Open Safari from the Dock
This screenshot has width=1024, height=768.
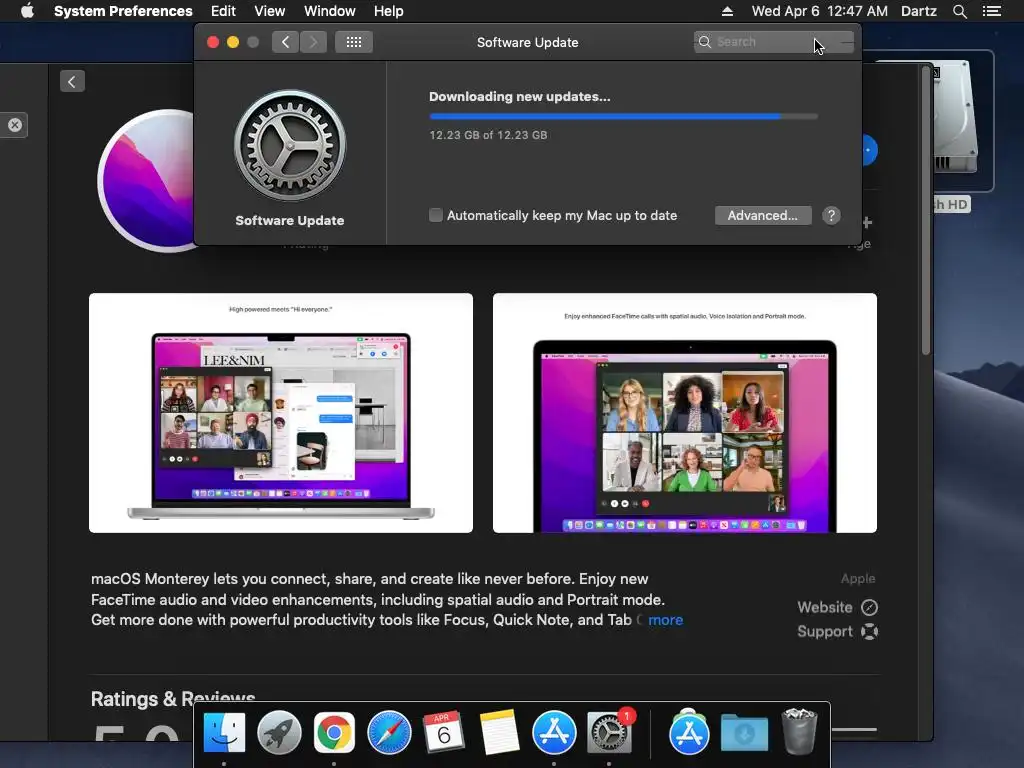389,733
